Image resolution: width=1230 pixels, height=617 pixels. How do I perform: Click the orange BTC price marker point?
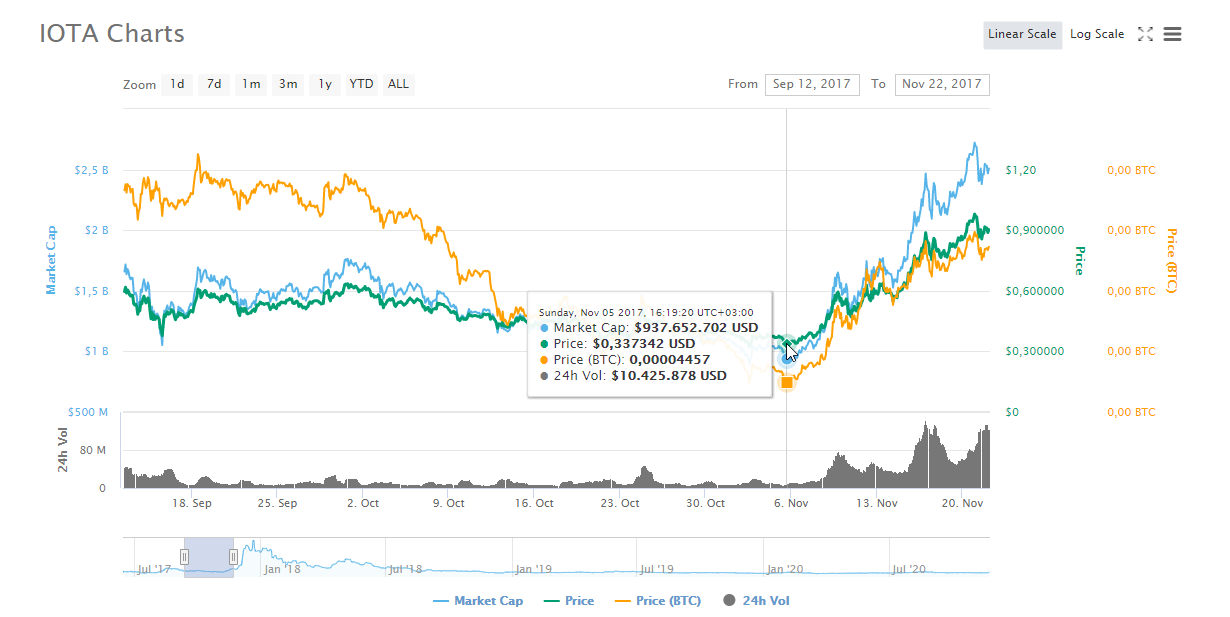pyautogui.click(x=787, y=382)
